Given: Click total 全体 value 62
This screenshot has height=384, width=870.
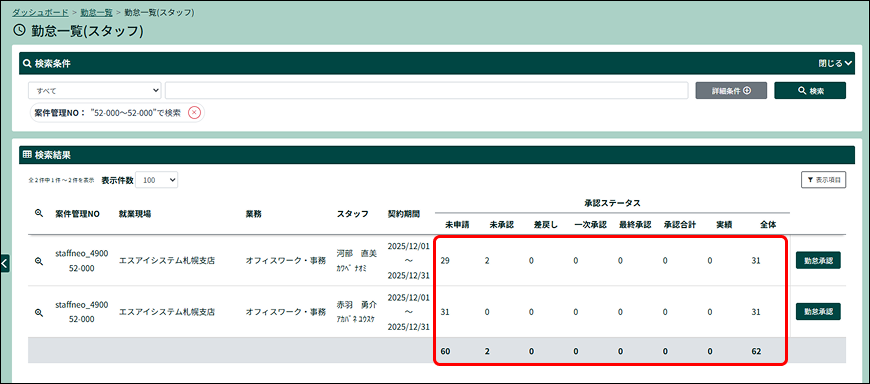Looking at the screenshot, I should pyautogui.click(x=756, y=351).
